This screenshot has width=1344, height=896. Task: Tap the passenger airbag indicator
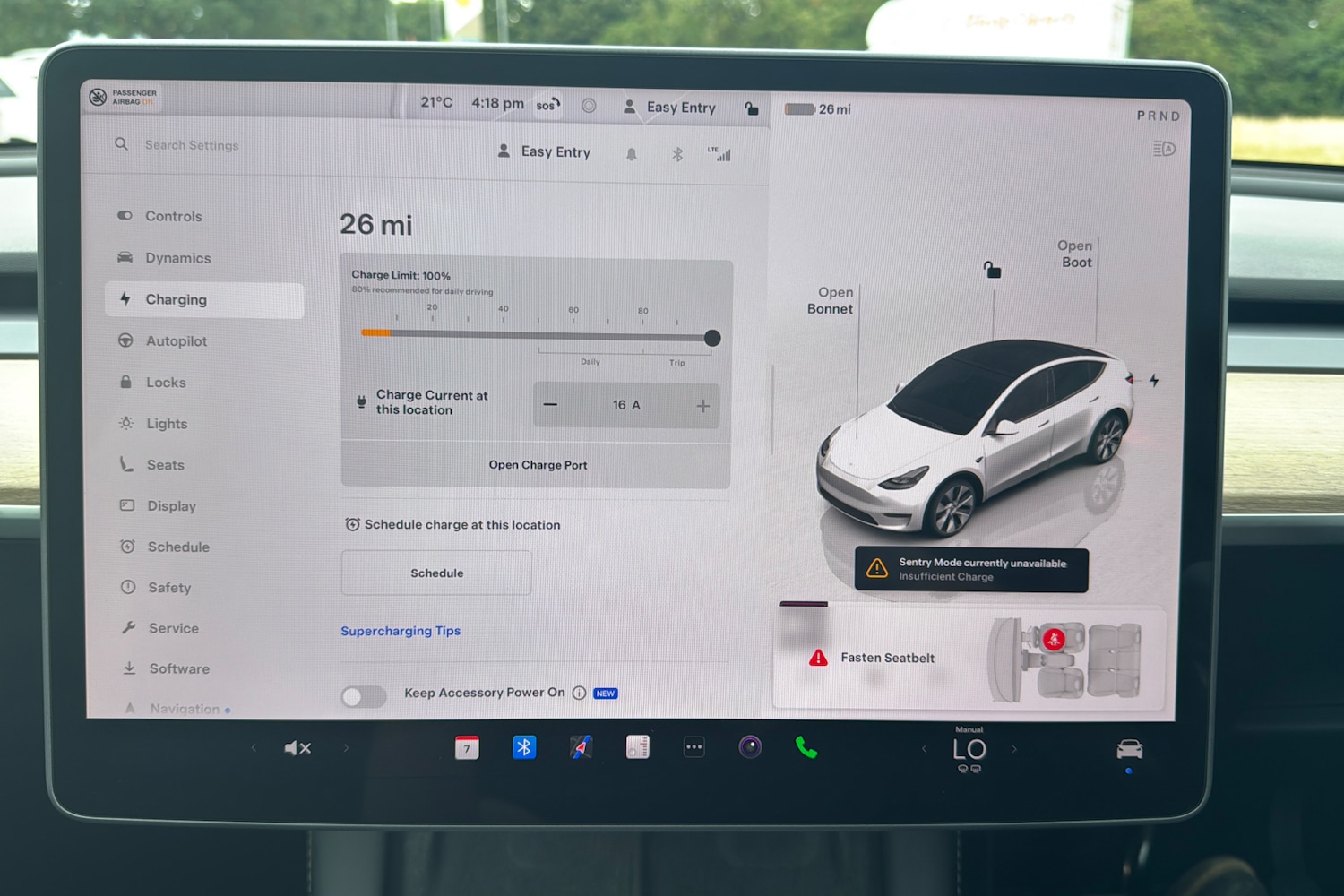pos(124,97)
